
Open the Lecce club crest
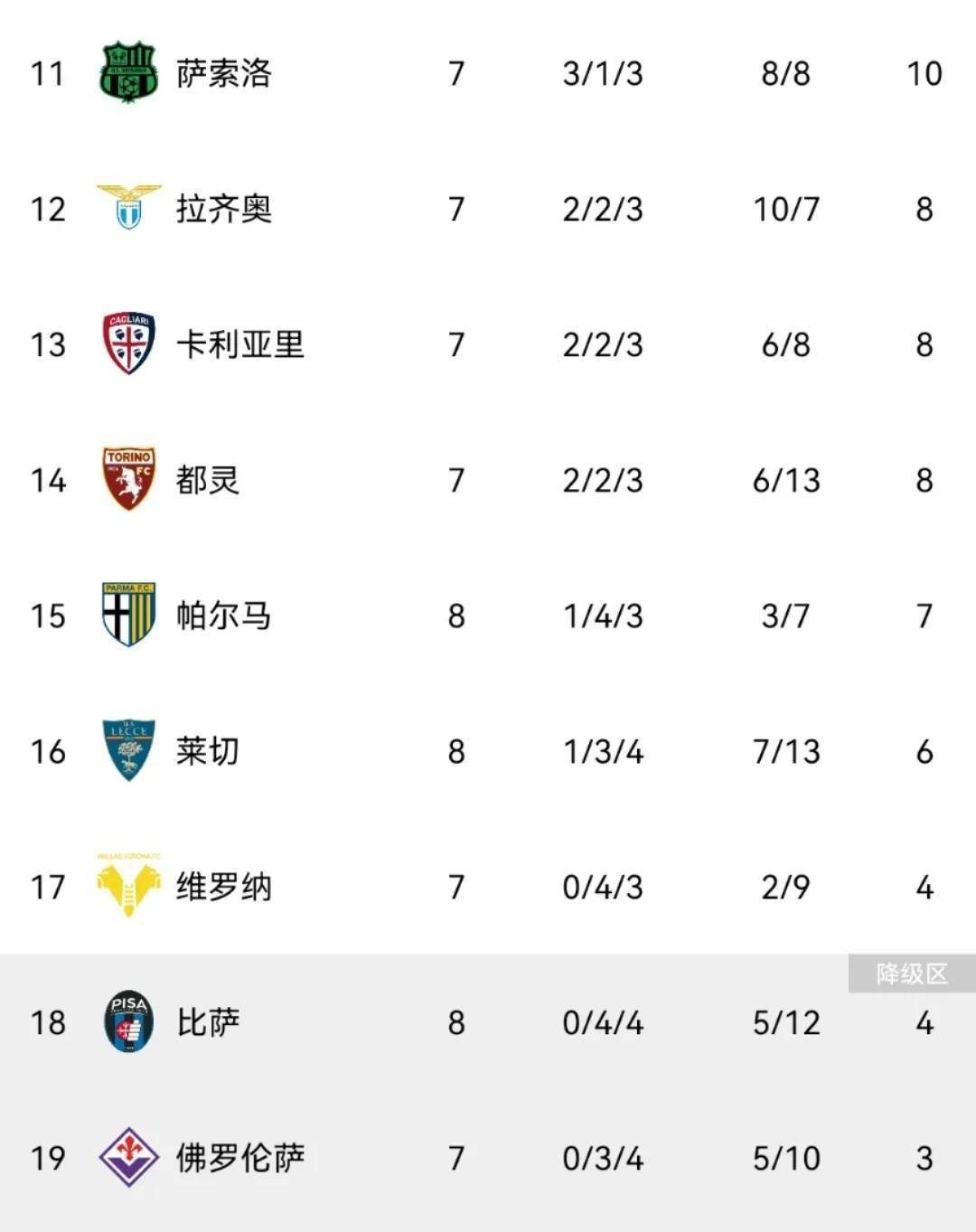128,750
